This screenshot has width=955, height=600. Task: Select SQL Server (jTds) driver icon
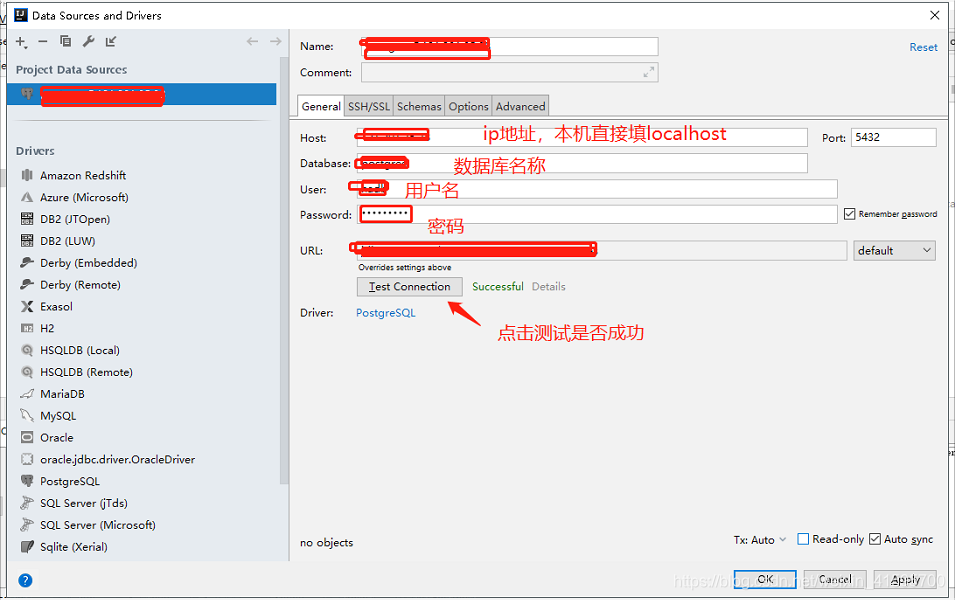[27, 503]
